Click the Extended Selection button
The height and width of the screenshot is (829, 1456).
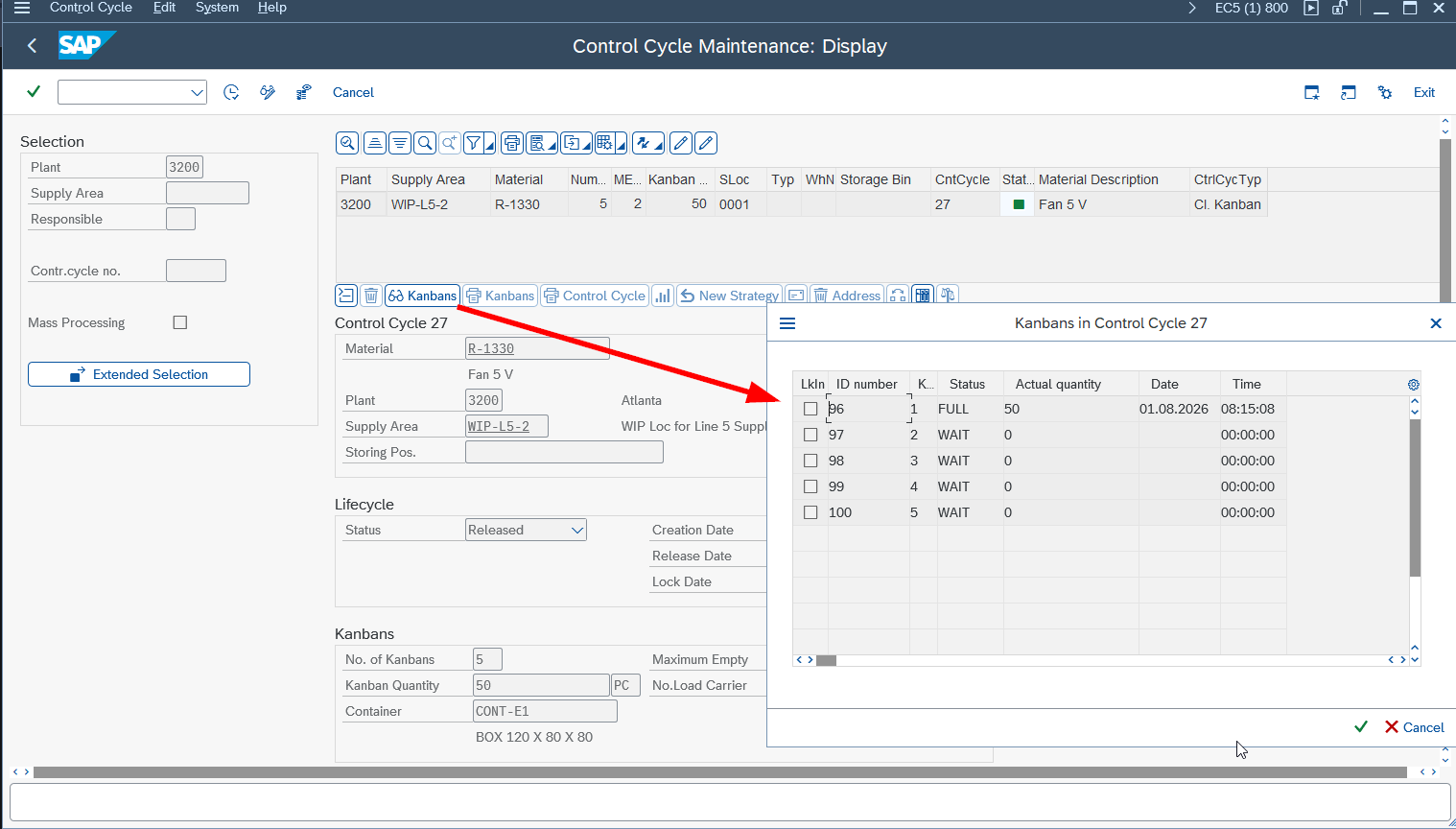pyautogui.click(x=139, y=374)
